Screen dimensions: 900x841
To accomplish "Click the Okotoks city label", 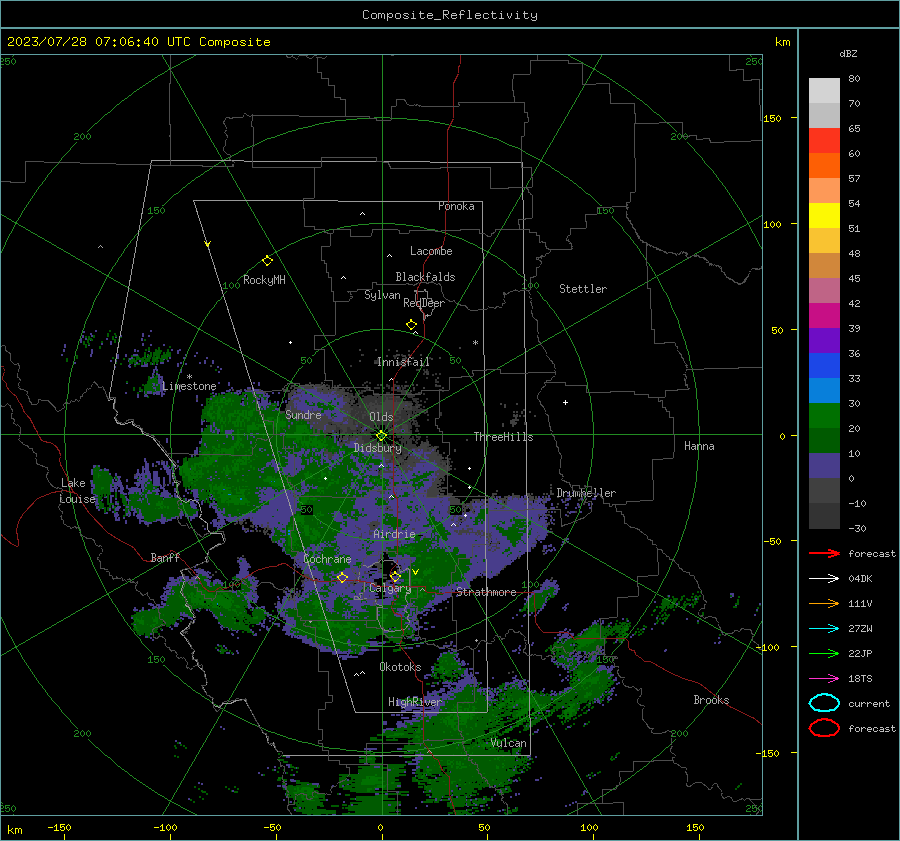I will (x=400, y=667).
